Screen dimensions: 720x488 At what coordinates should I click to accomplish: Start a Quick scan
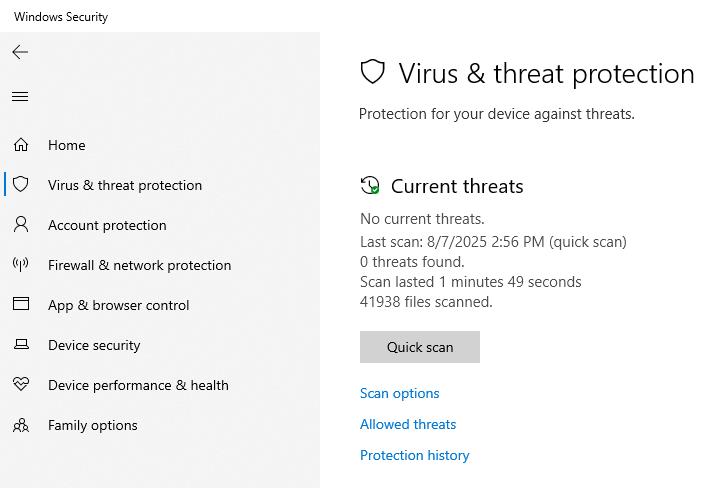(420, 347)
